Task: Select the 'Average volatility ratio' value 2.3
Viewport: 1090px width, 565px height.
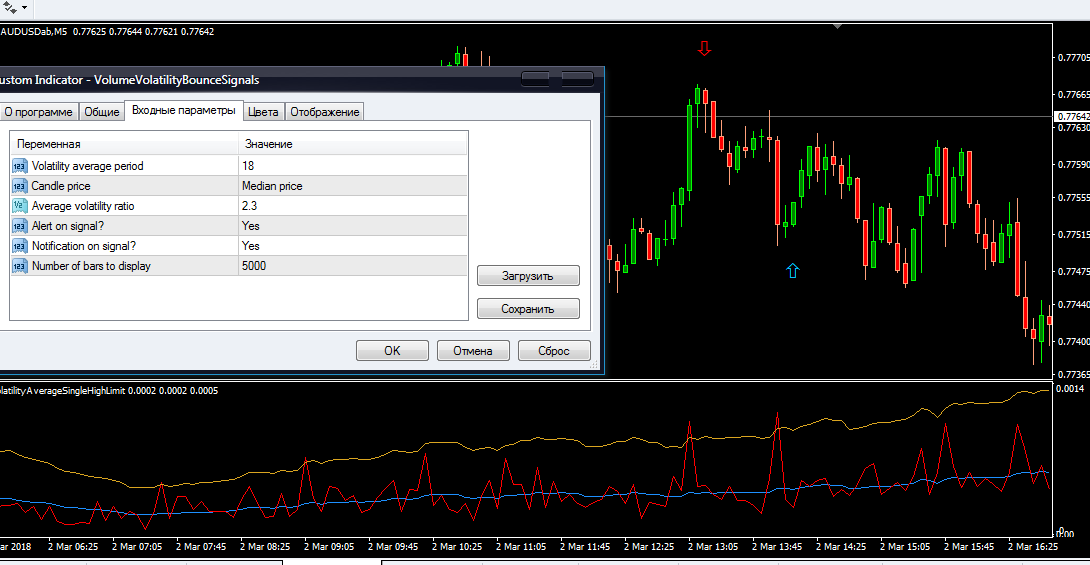Action: (353, 206)
